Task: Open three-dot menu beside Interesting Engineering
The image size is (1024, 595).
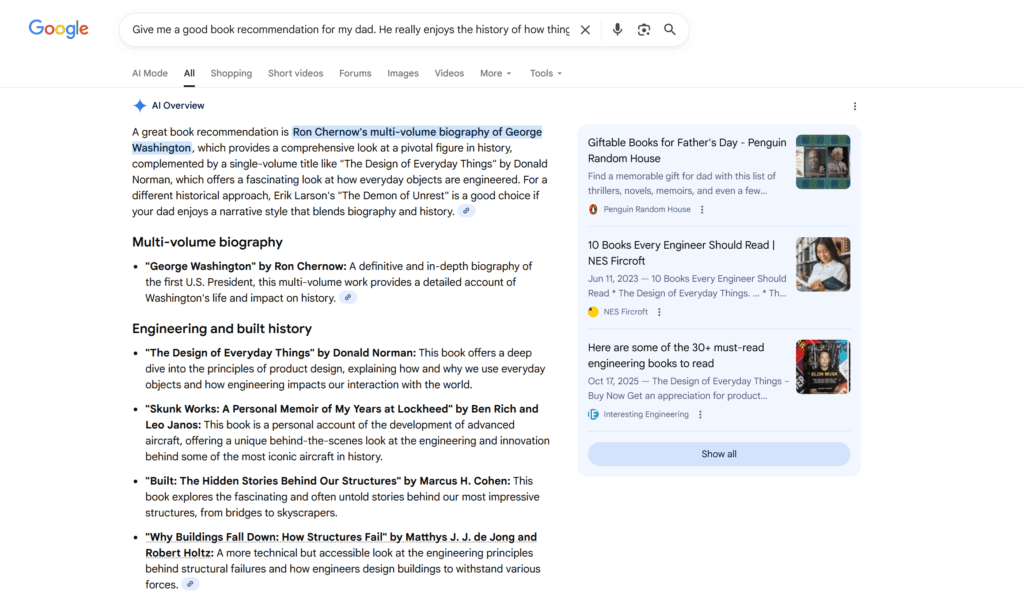Action: [700, 414]
